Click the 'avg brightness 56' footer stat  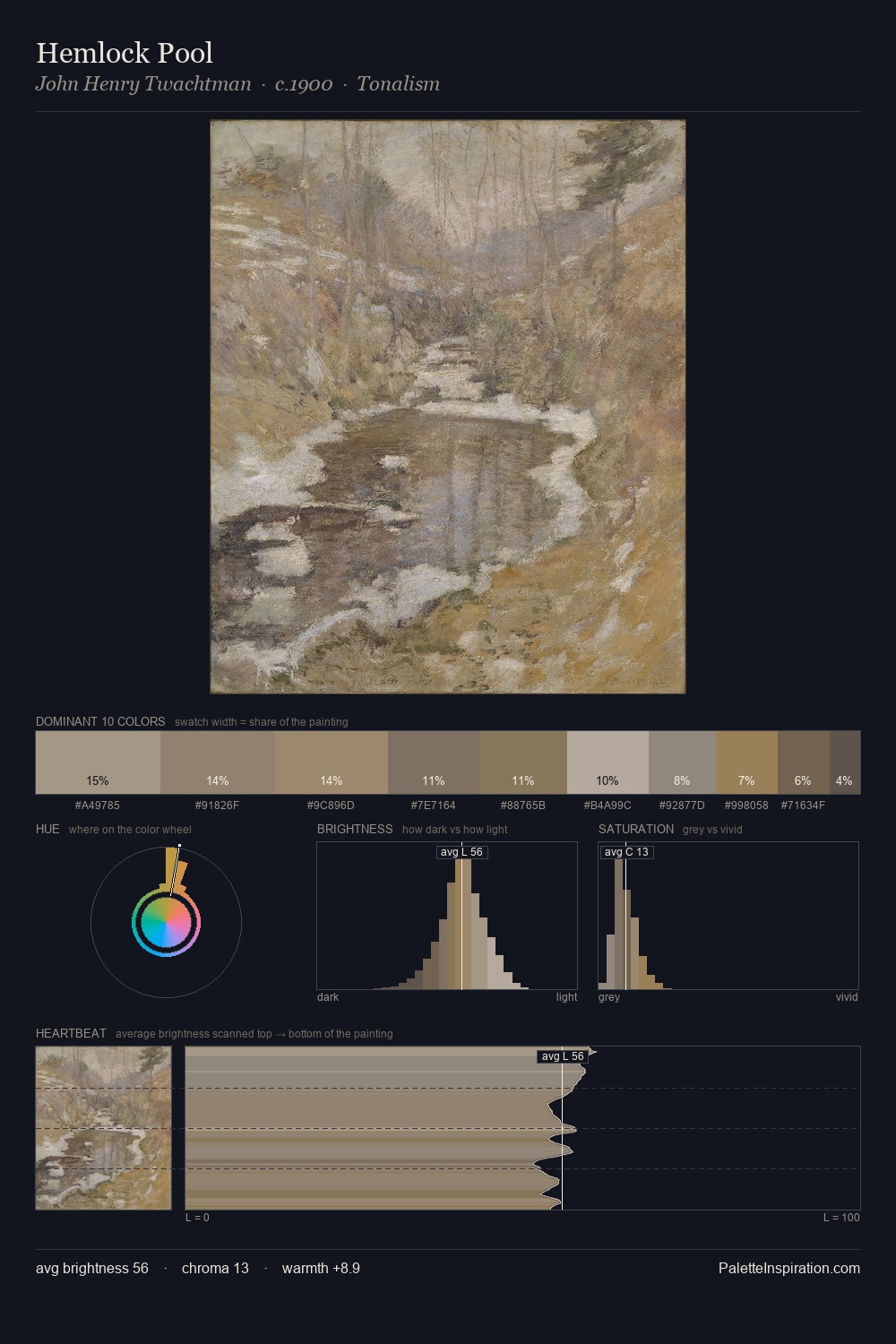coord(92,1269)
